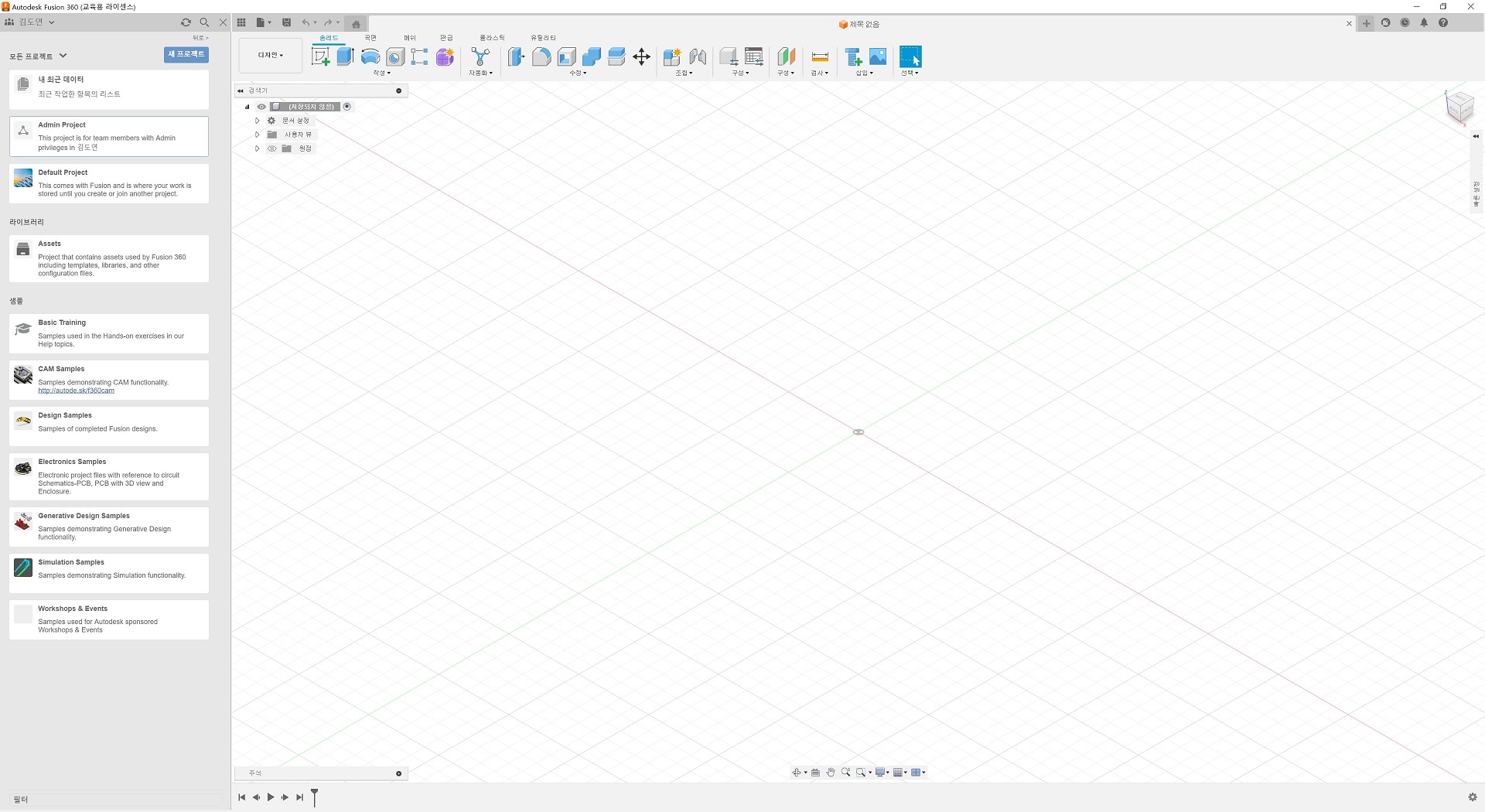Switch to the Utilities tab
The height and width of the screenshot is (812, 1485).
543,38
